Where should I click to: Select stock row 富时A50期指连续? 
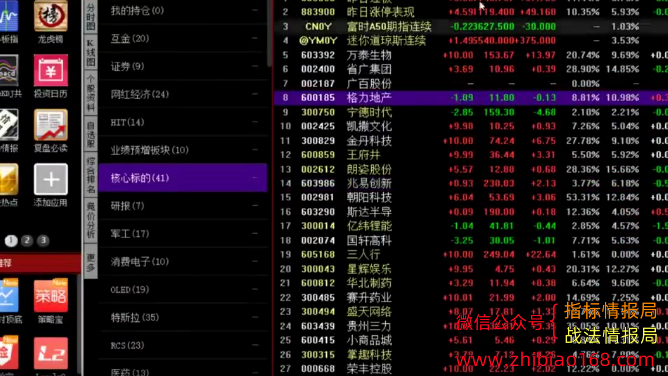471,26
